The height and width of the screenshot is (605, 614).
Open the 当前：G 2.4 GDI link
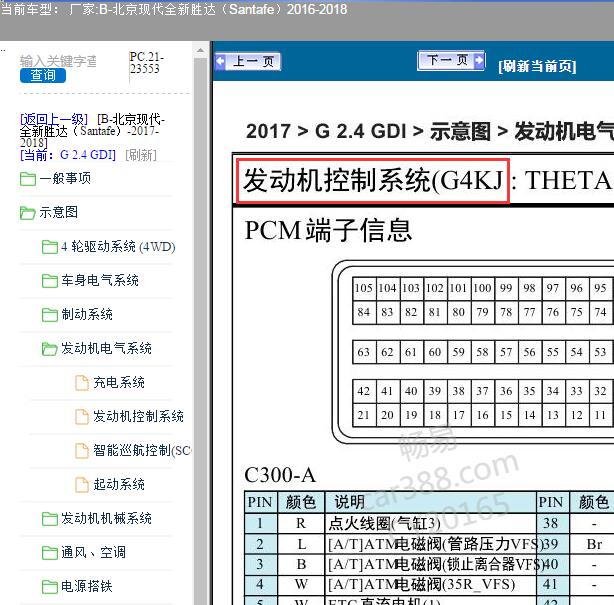pos(68,155)
